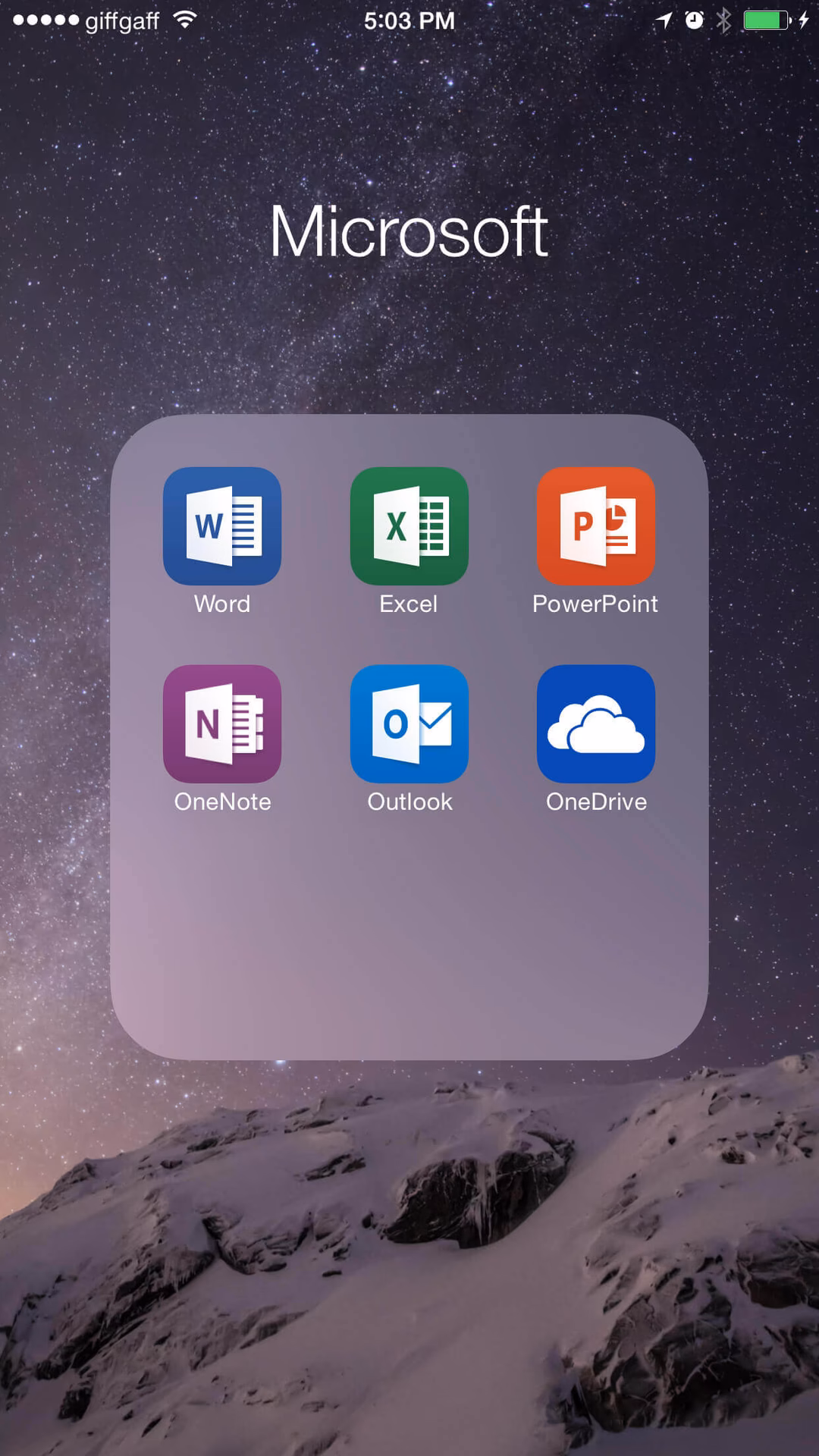This screenshot has width=819, height=1456.
Task: Tap the location services arrow icon
Action: (664, 20)
